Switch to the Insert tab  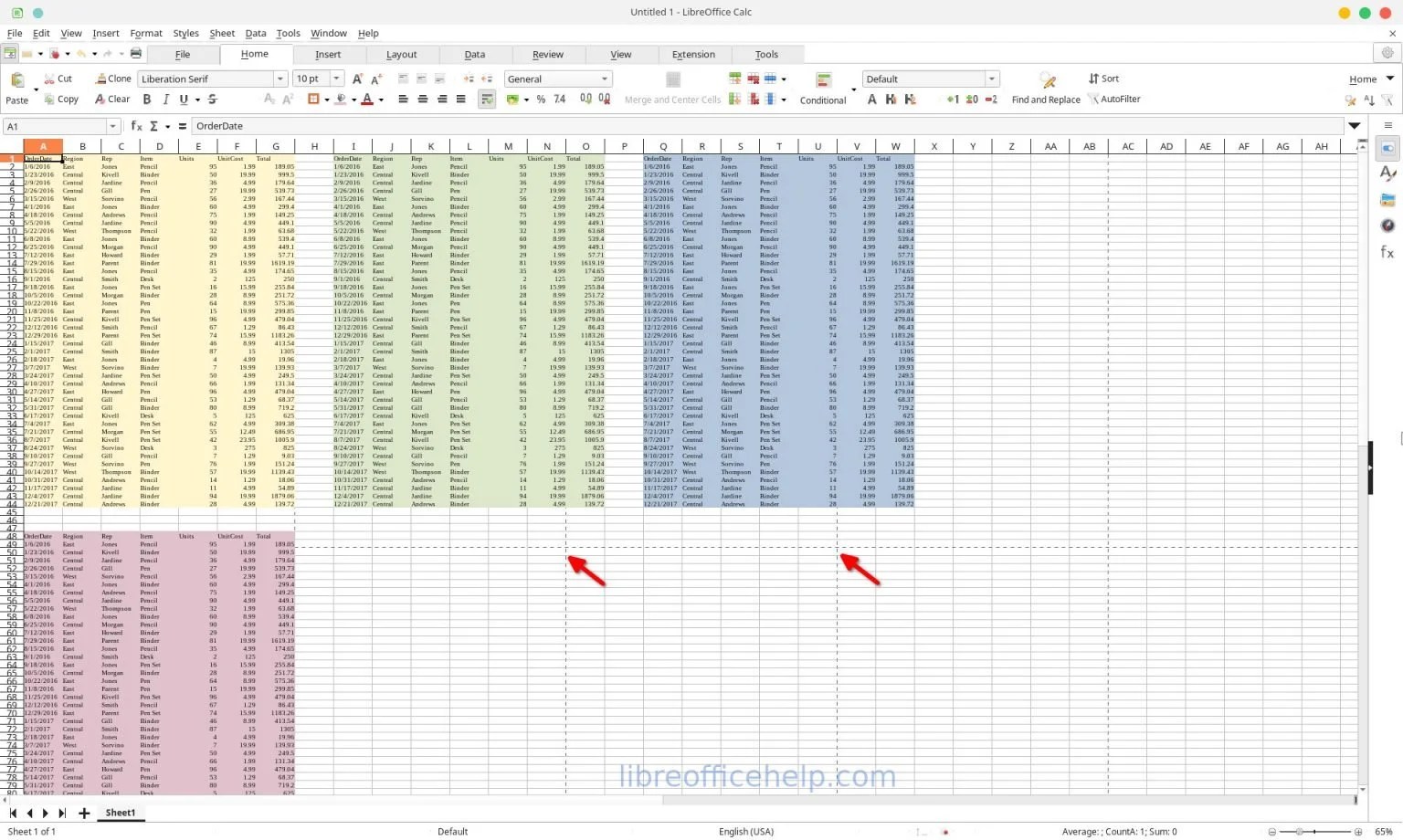[328, 54]
